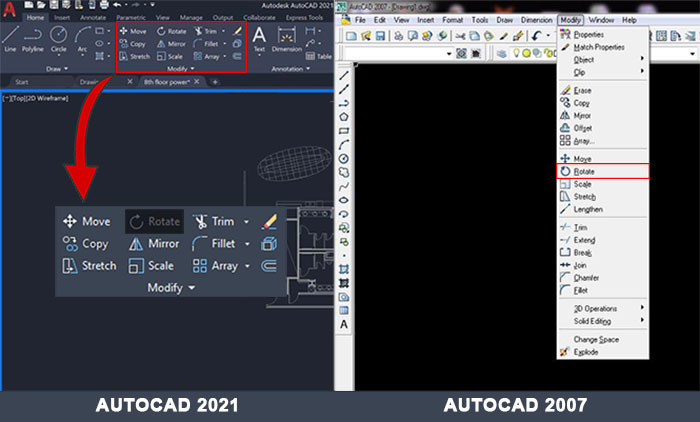The height and width of the screenshot is (422, 700).
Task: Open the Dimension menu in AutoCAD 2007
Action: coord(536,20)
